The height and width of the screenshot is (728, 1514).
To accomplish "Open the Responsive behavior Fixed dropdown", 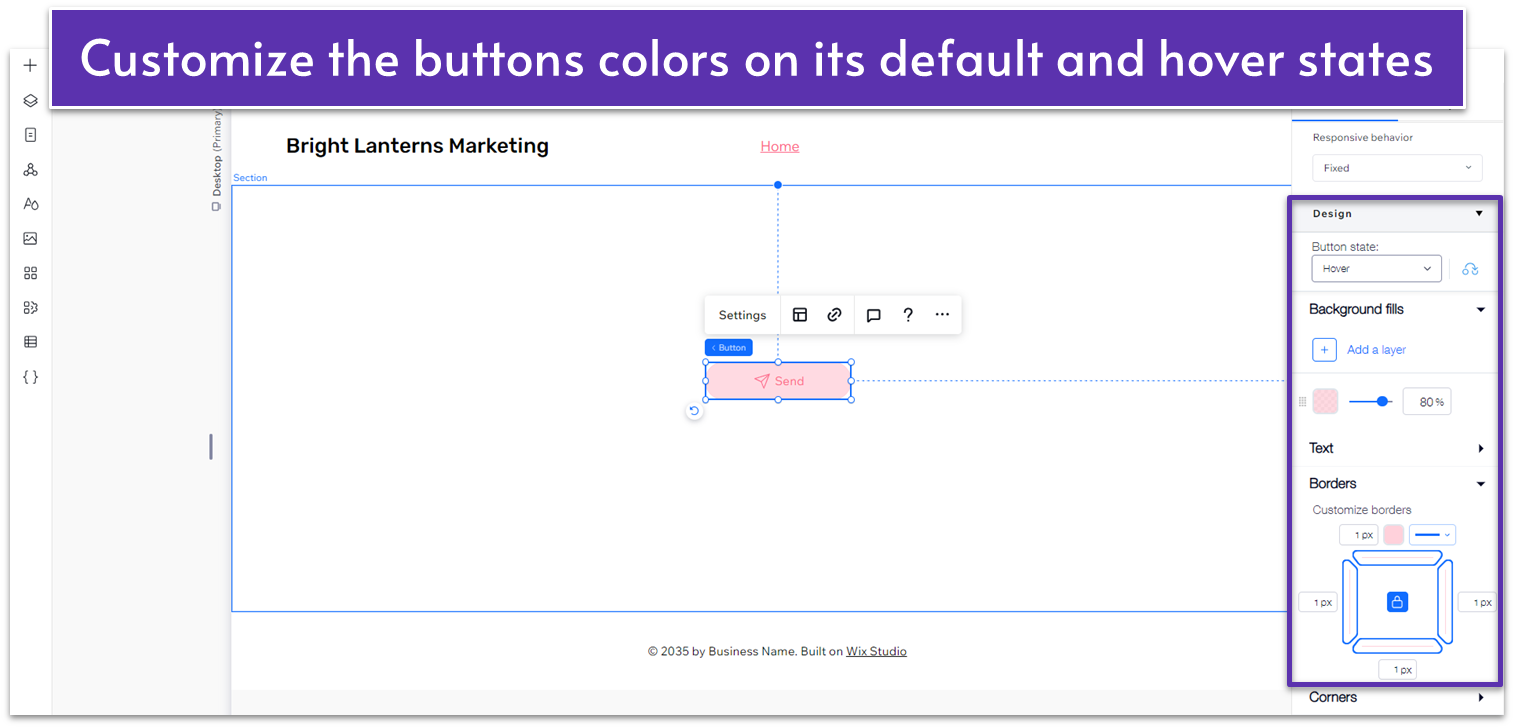I will (1397, 168).
